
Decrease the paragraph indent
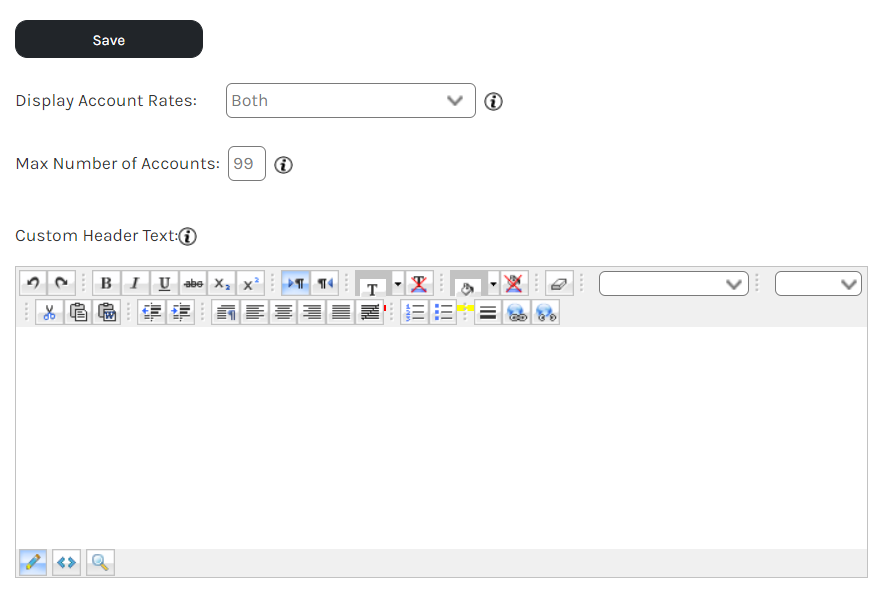coord(152,312)
